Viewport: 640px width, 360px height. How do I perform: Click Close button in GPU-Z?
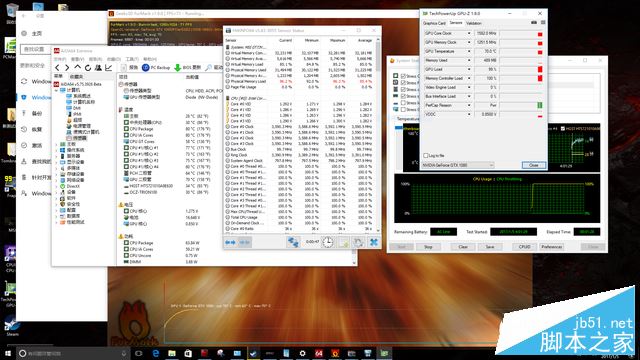pyautogui.click(x=534, y=165)
